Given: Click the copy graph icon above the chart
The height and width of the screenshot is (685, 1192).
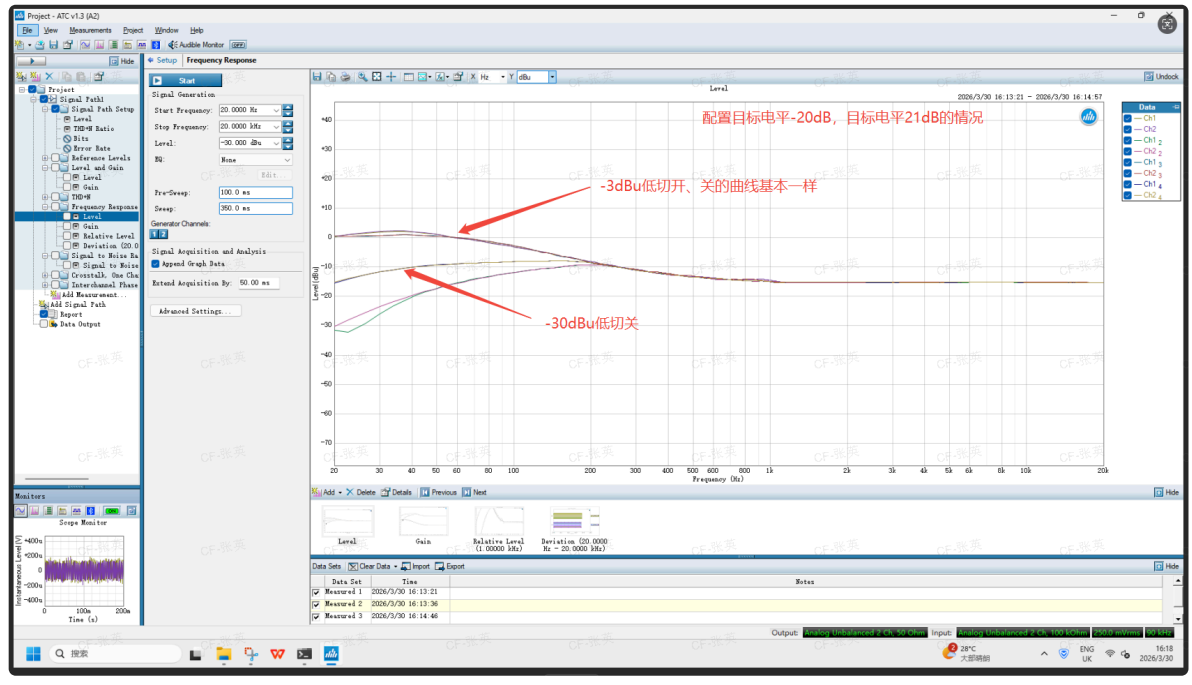Looking at the screenshot, I should pyautogui.click(x=331, y=77).
